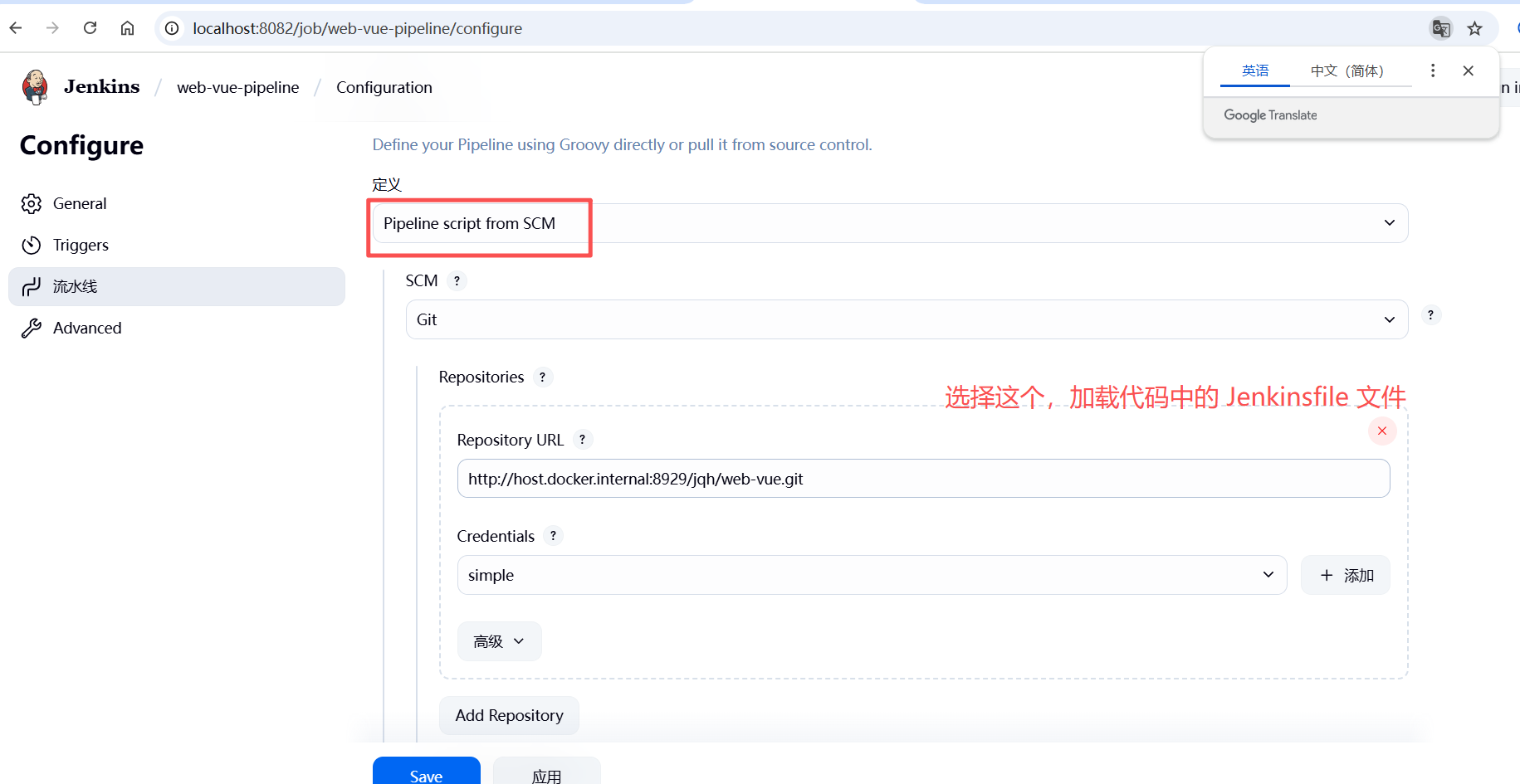Click the 应用 apply button
This screenshot has height=784, width=1520.
tap(546, 771)
